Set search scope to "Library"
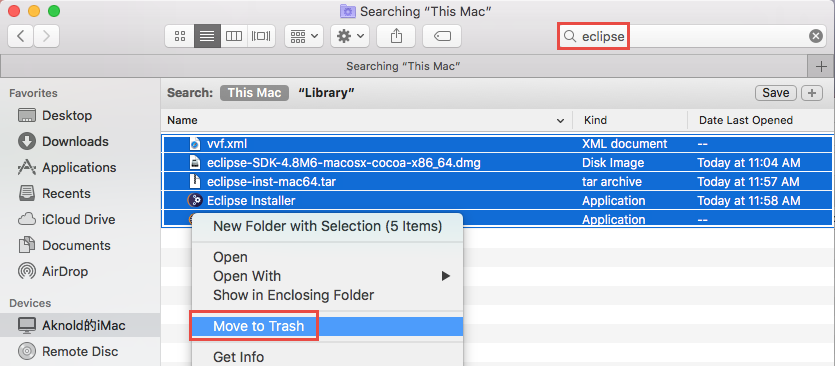Screen dimensions: 835x366 [326, 93]
